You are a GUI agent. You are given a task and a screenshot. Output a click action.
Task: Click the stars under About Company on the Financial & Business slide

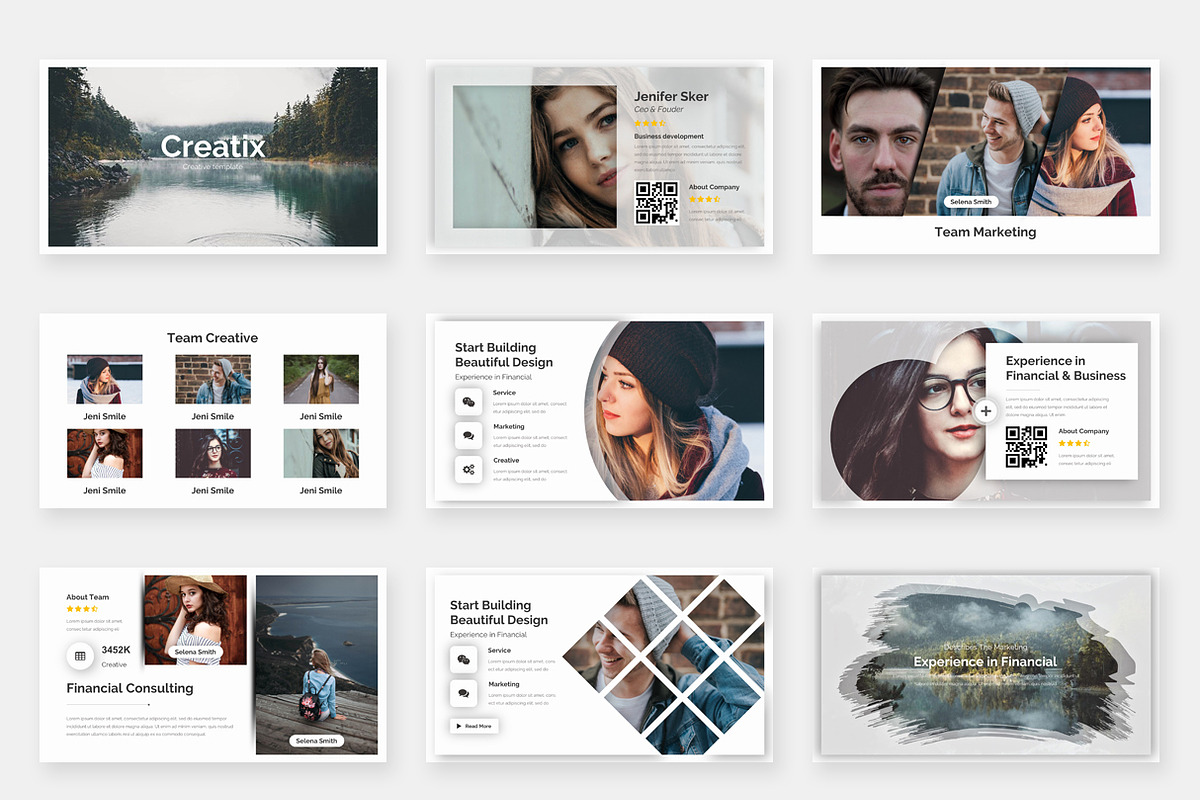tap(1074, 443)
